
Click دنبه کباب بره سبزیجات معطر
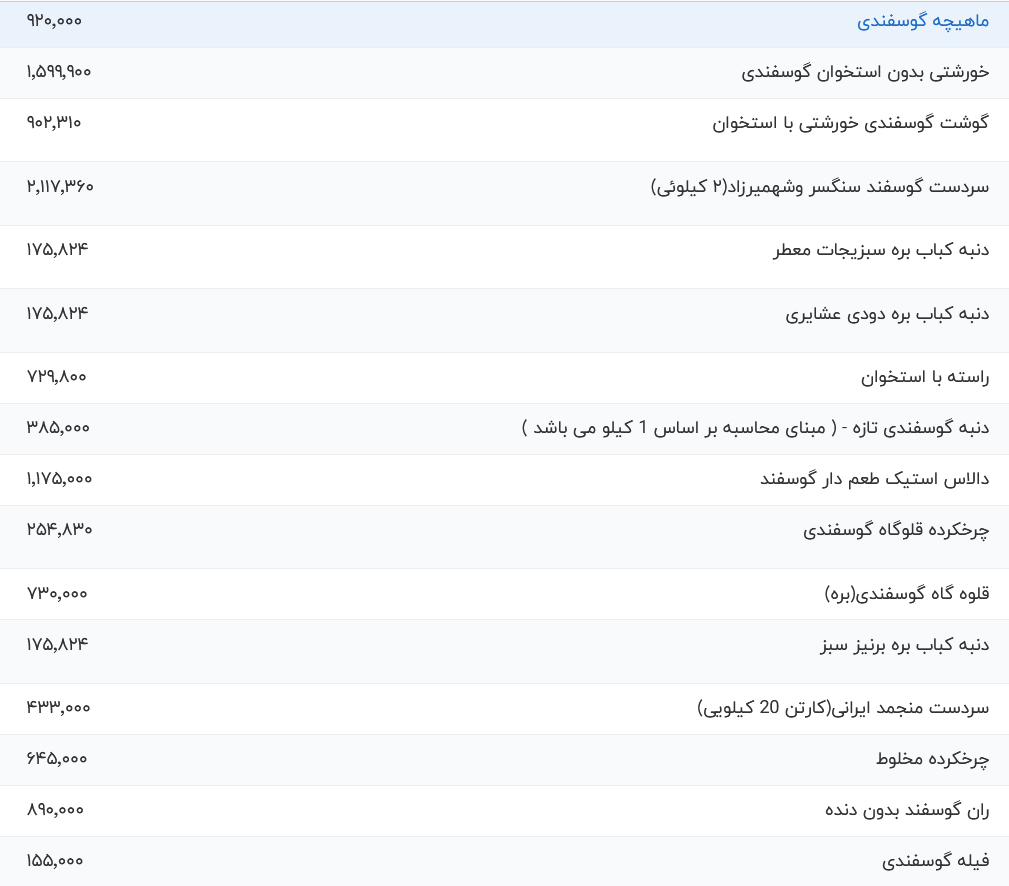pos(881,250)
